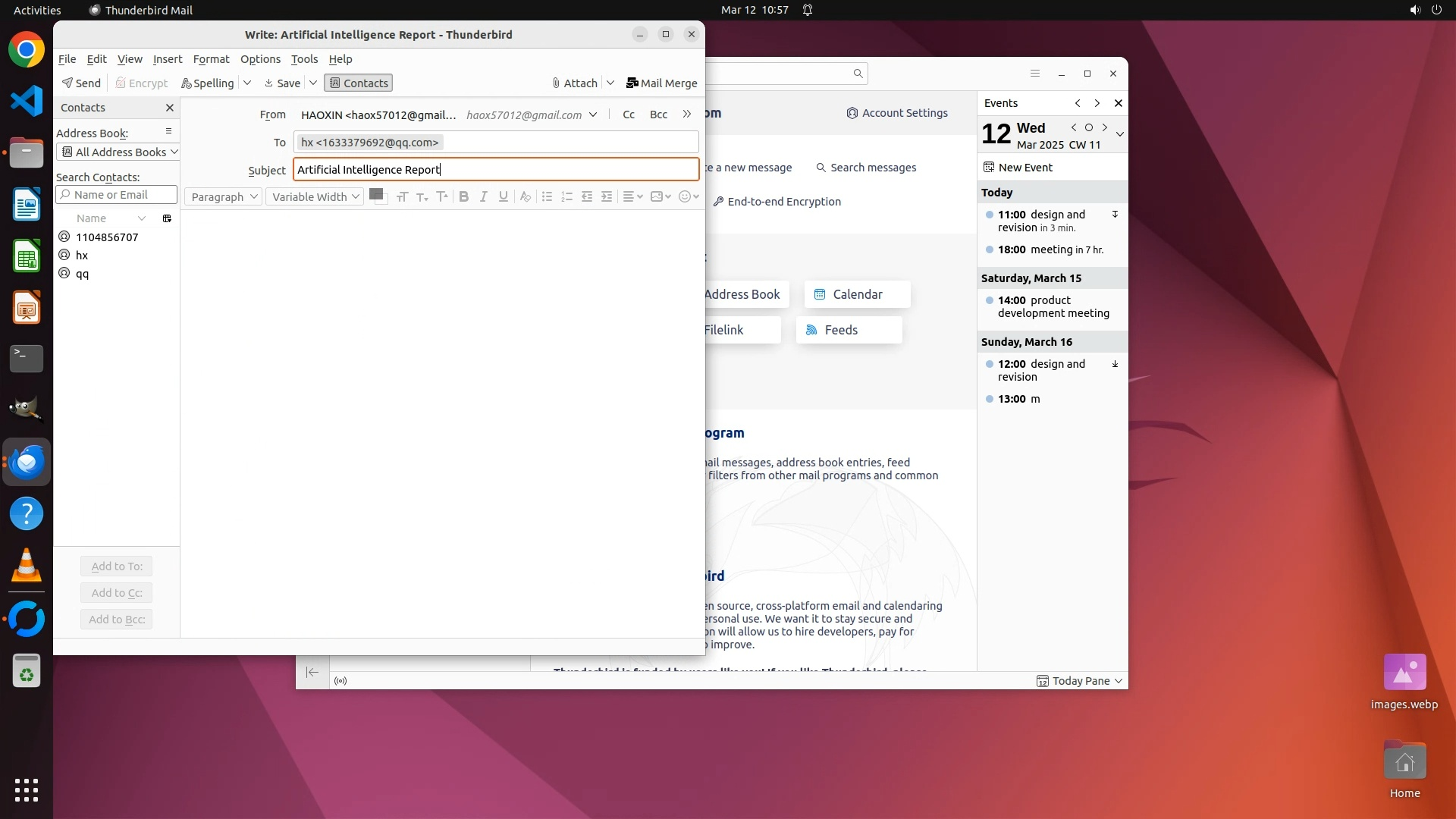The width and height of the screenshot is (1456, 819).
Task: Open the Paragraph style dropdown
Action: (224, 197)
